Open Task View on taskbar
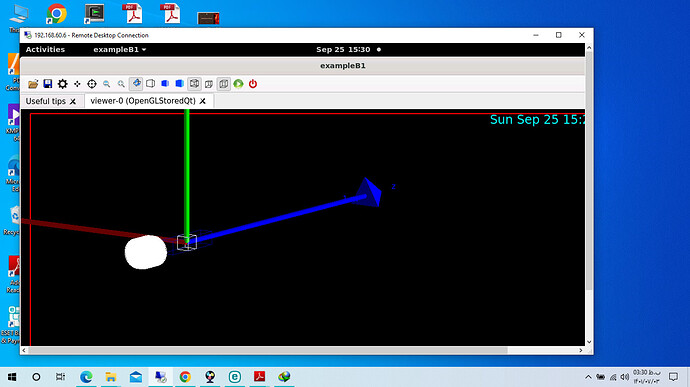This screenshot has height=387, width=690. click(60, 377)
